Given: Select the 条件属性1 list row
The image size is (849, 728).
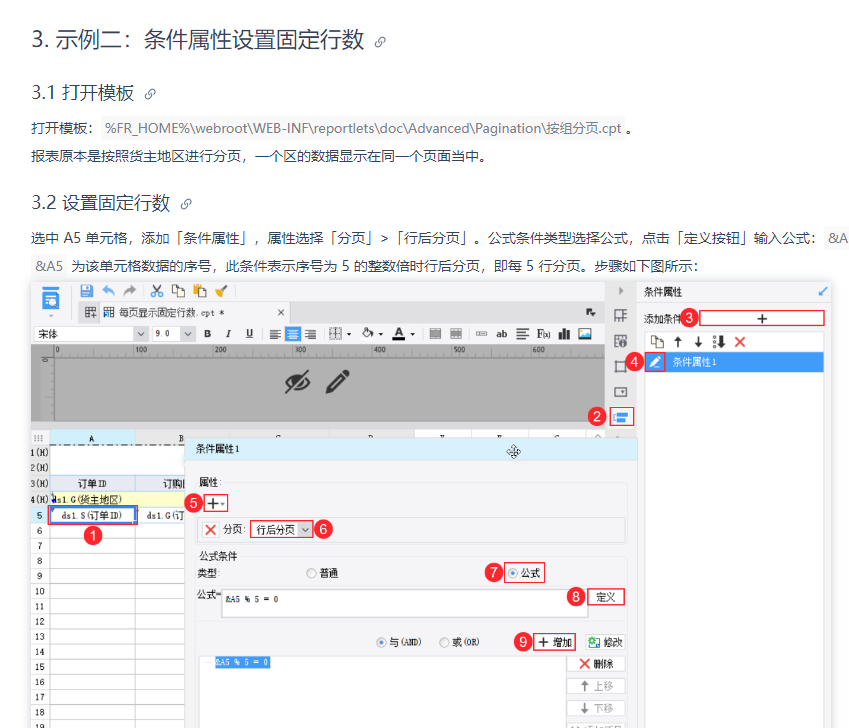Looking at the screenshot, I should click(x=734, y=362).
